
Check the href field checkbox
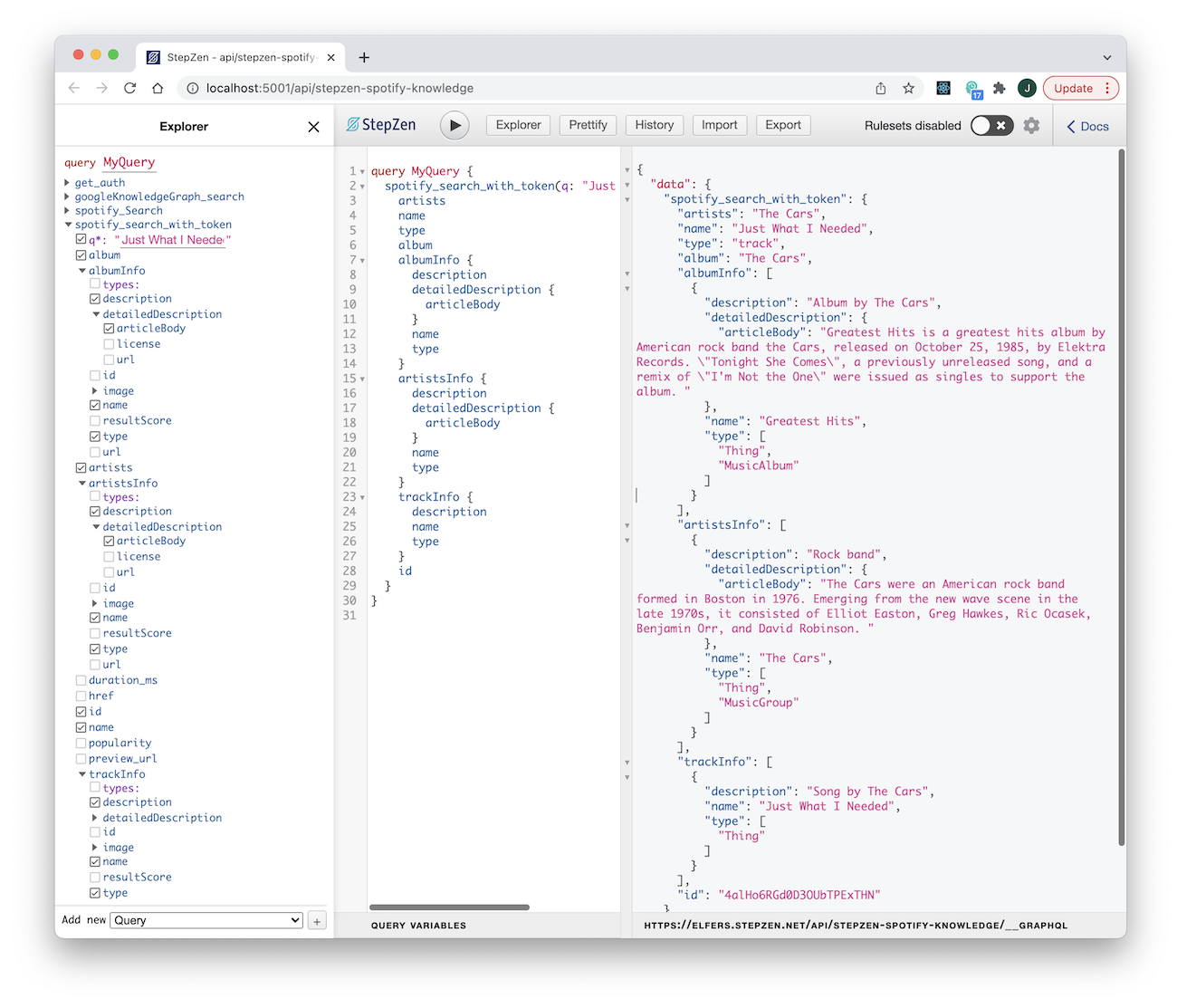[x=81, y=696]
